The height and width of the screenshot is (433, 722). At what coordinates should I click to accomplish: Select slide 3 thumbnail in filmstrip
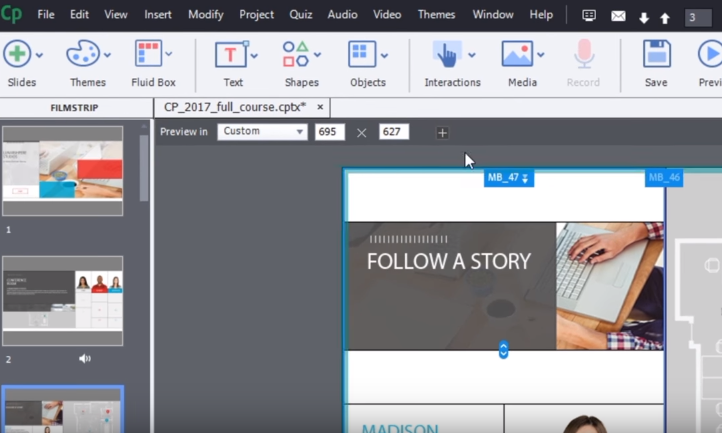[63, 410]
